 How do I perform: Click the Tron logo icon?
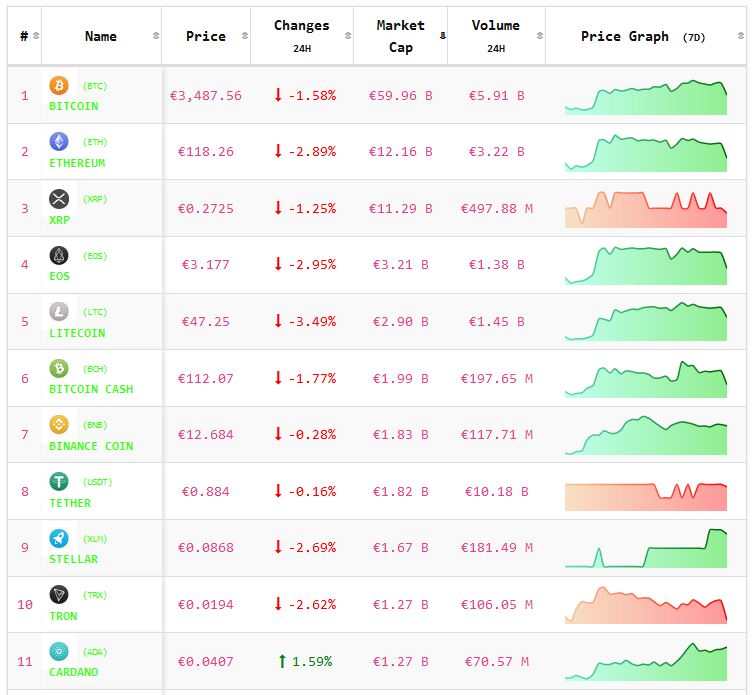click(59, 595)
